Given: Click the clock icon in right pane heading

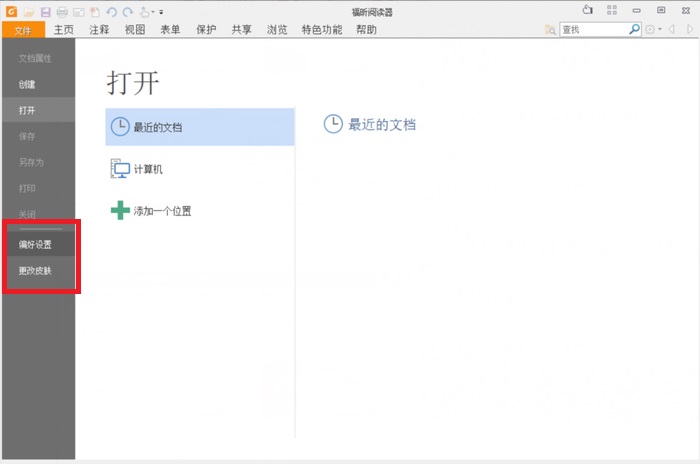Looking at the screenshot, I should 333,124.
